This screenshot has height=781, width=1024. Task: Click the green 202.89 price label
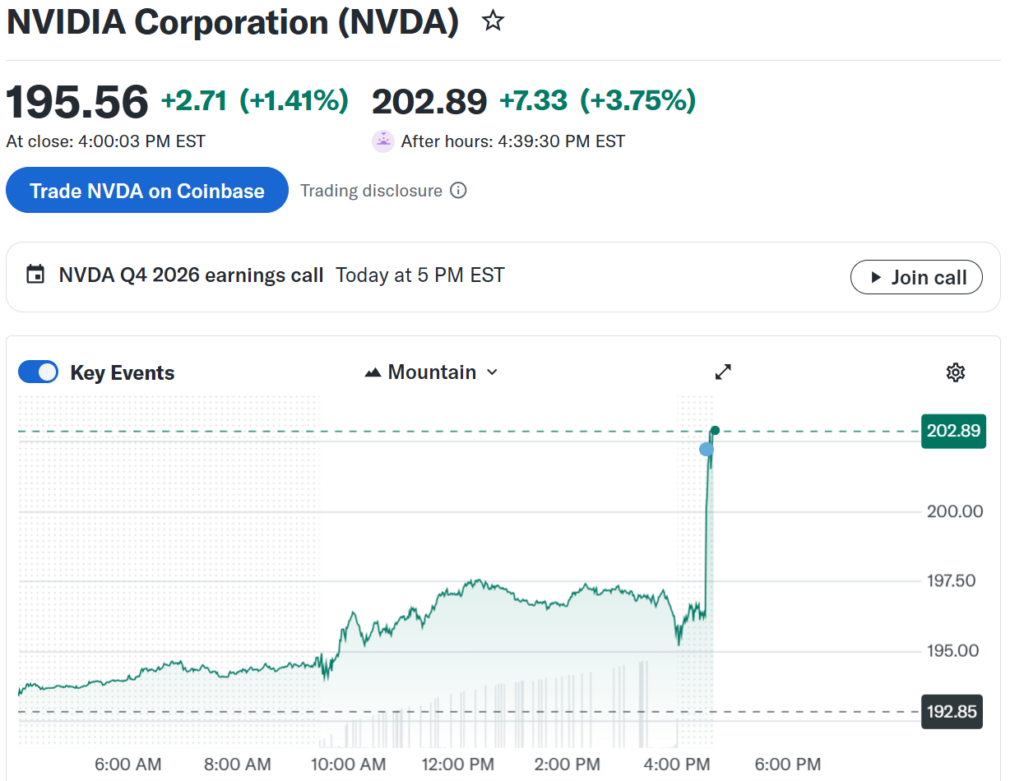(x=954, y=431)
